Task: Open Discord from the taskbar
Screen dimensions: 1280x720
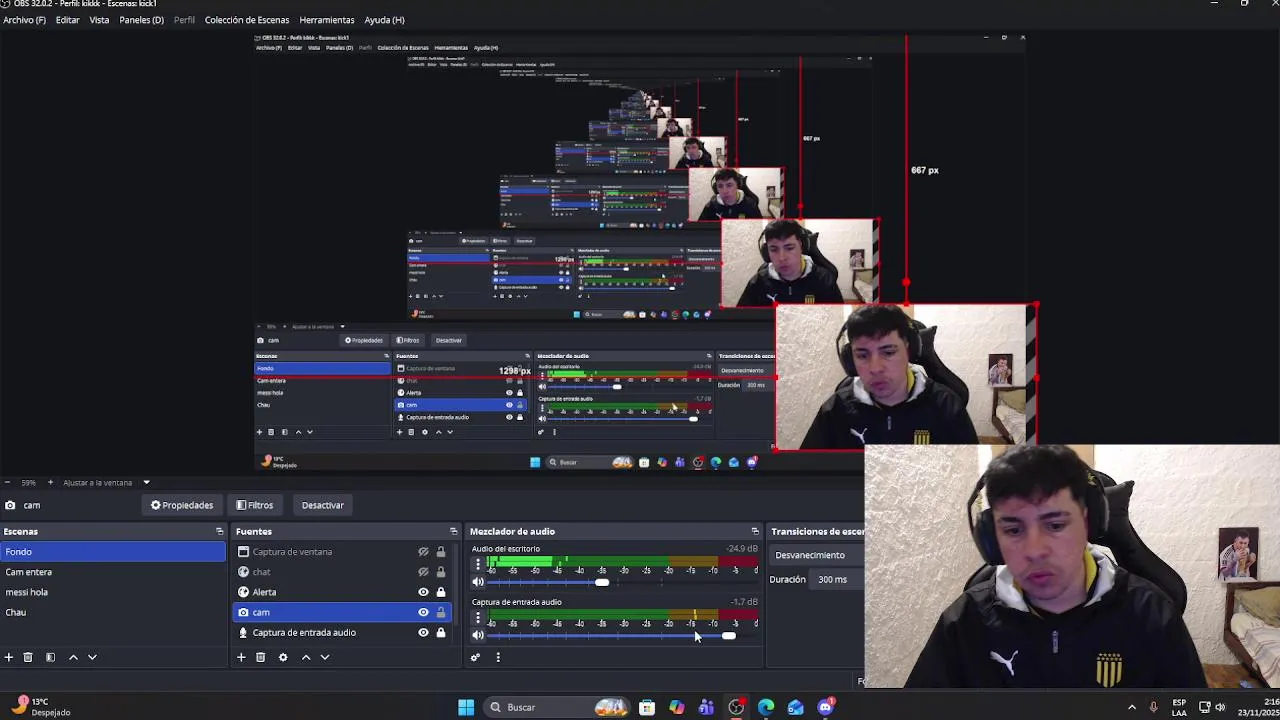Action: (x=826, y=707)
